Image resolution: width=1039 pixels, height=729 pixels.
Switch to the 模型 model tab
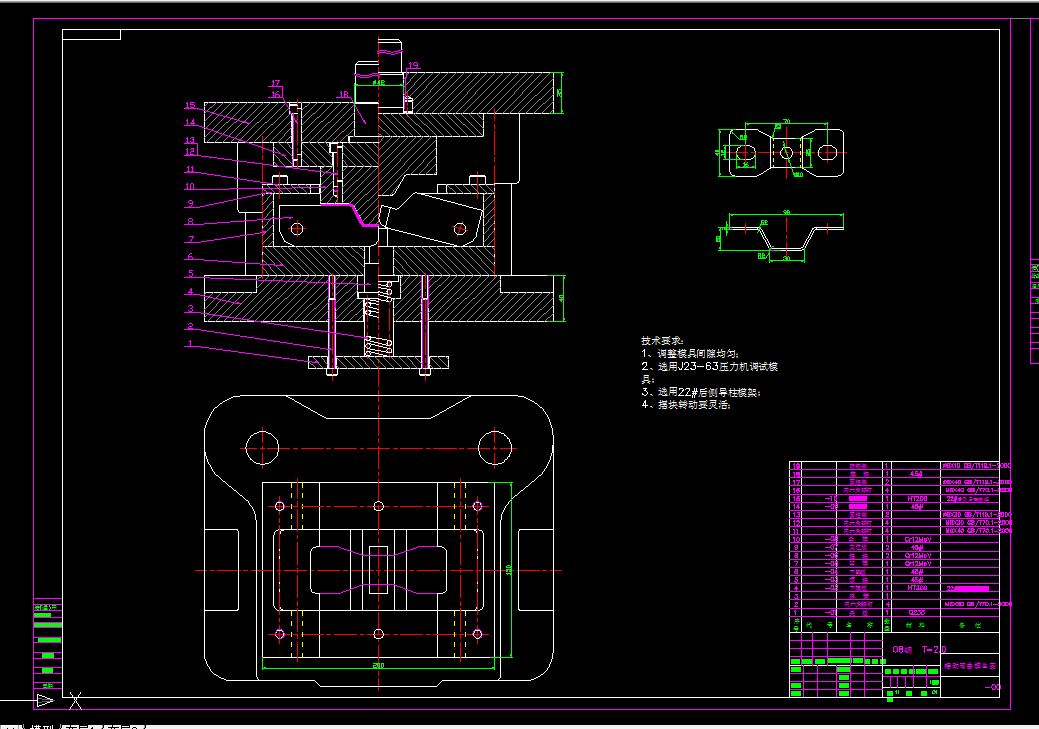click(x=43, y=727)
